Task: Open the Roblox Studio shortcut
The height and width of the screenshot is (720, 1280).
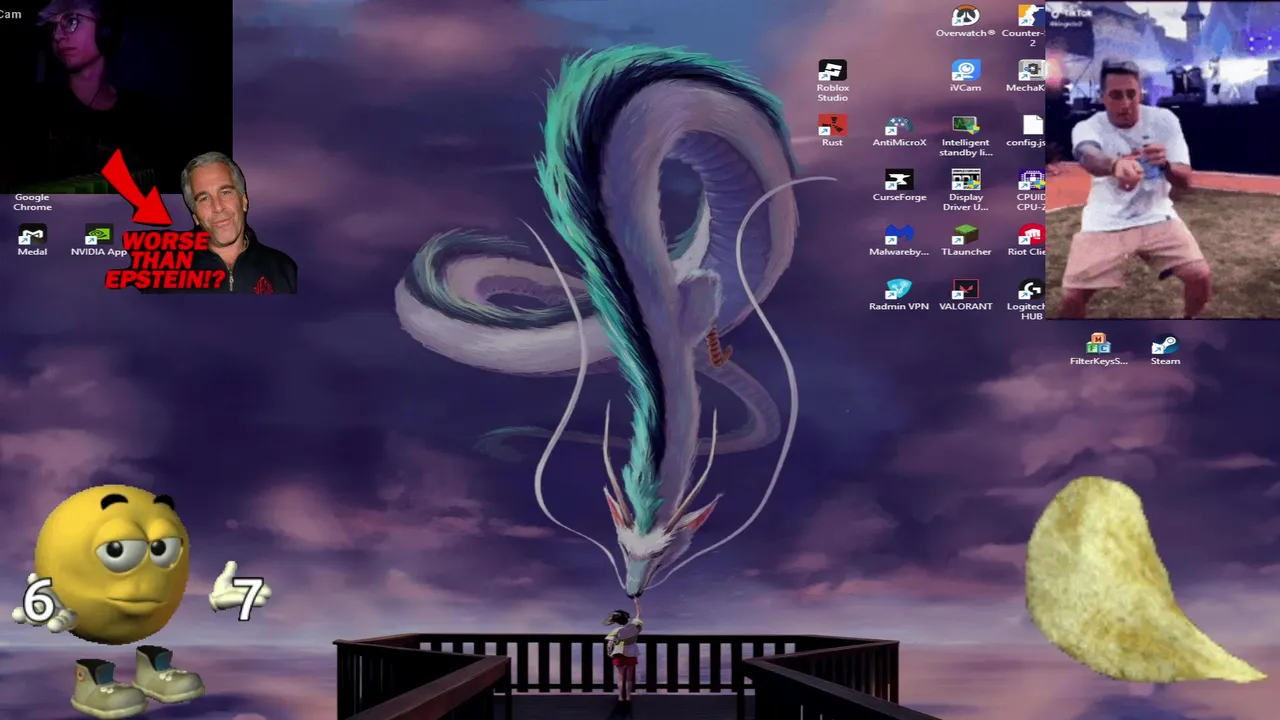Action: 832,80
